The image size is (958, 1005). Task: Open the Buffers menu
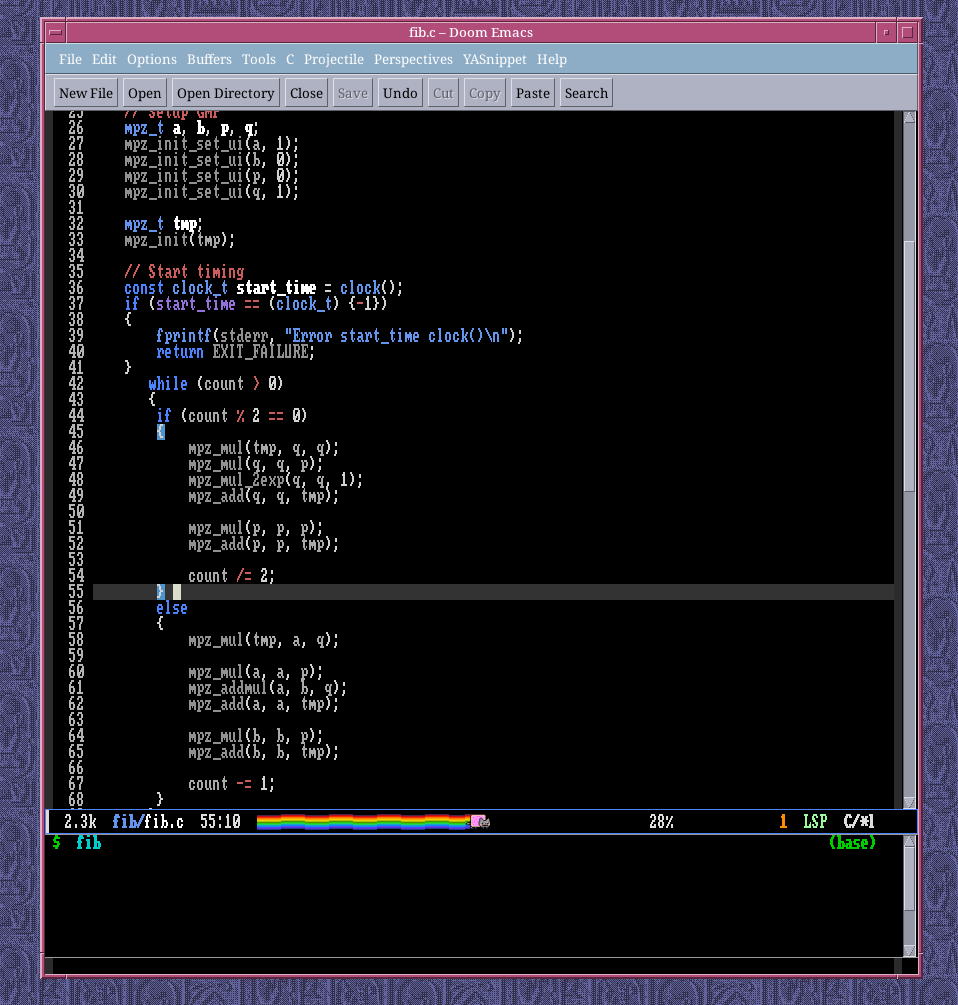click(209, 59)
